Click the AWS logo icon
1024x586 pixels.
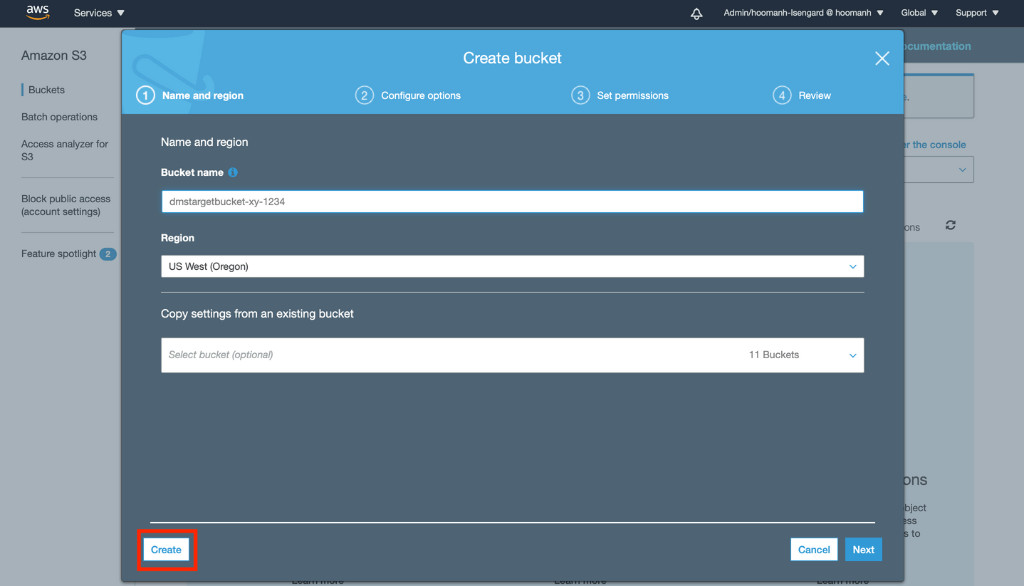tap(38, 13)
